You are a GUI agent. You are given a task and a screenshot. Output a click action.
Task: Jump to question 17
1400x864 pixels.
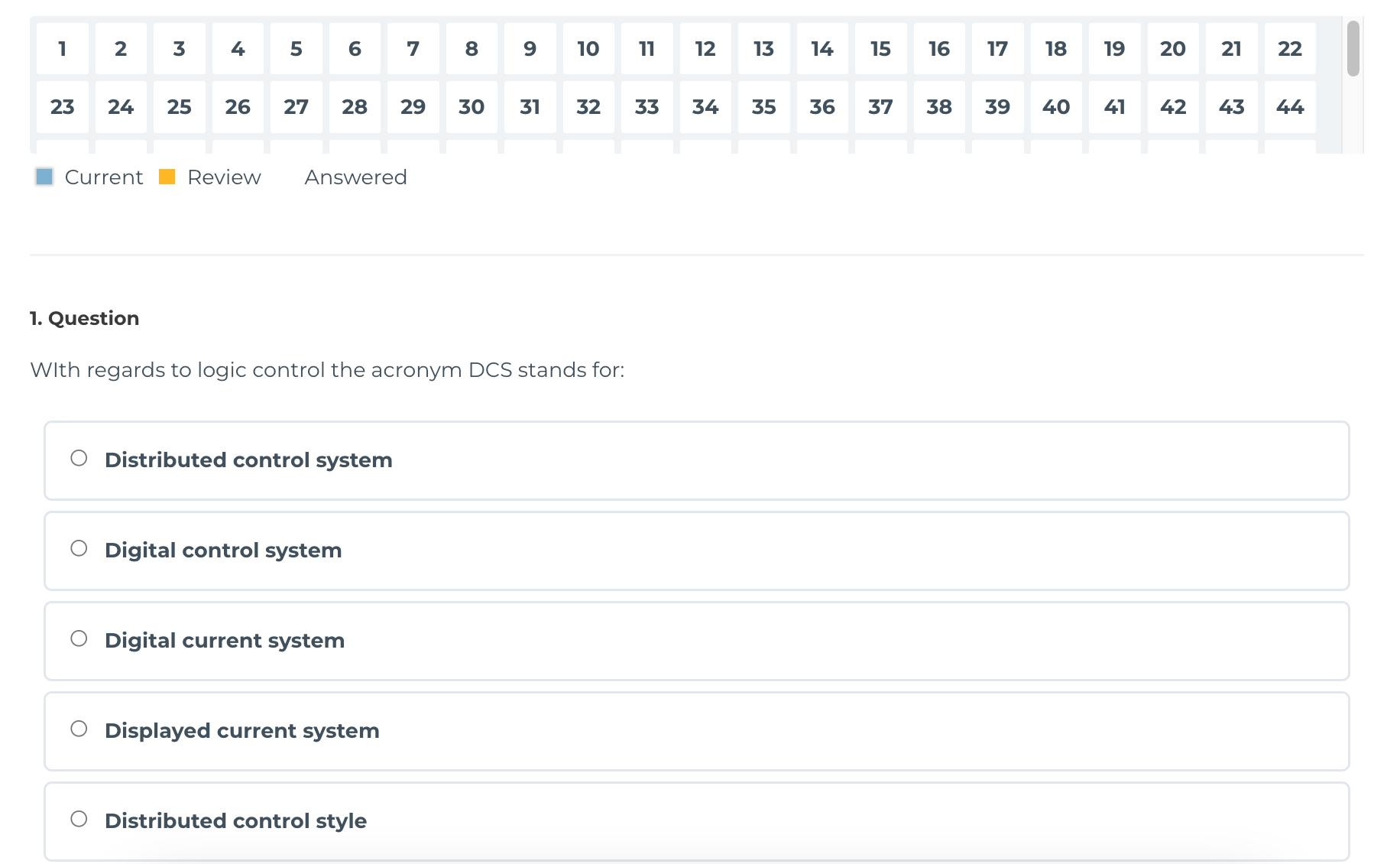pos(997,49)
